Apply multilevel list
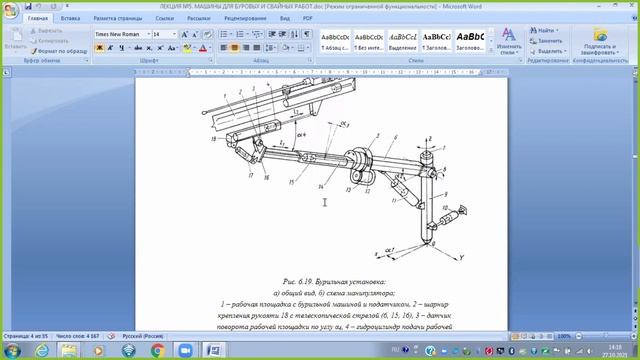The height and width of the screenshot is (360, 640). 257,34
